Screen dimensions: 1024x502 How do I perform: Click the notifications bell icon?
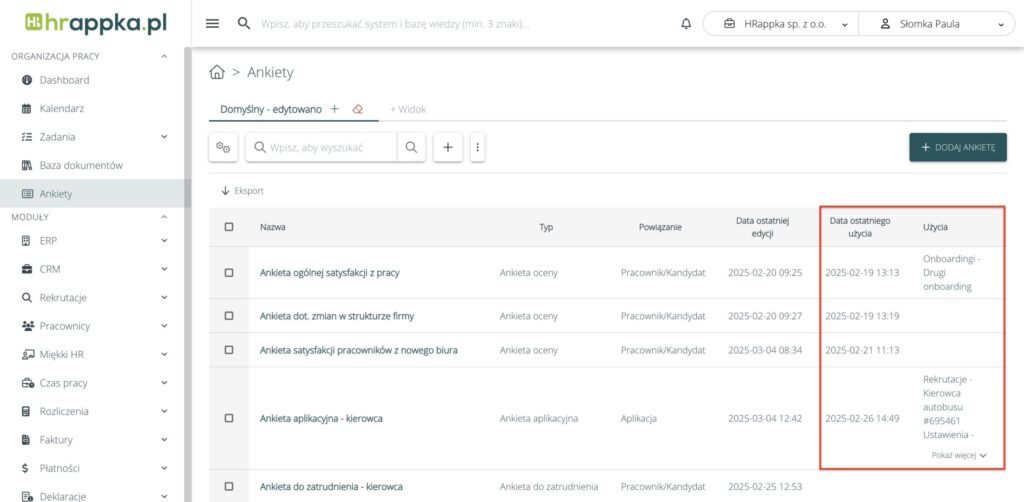[x=685, y=24]
